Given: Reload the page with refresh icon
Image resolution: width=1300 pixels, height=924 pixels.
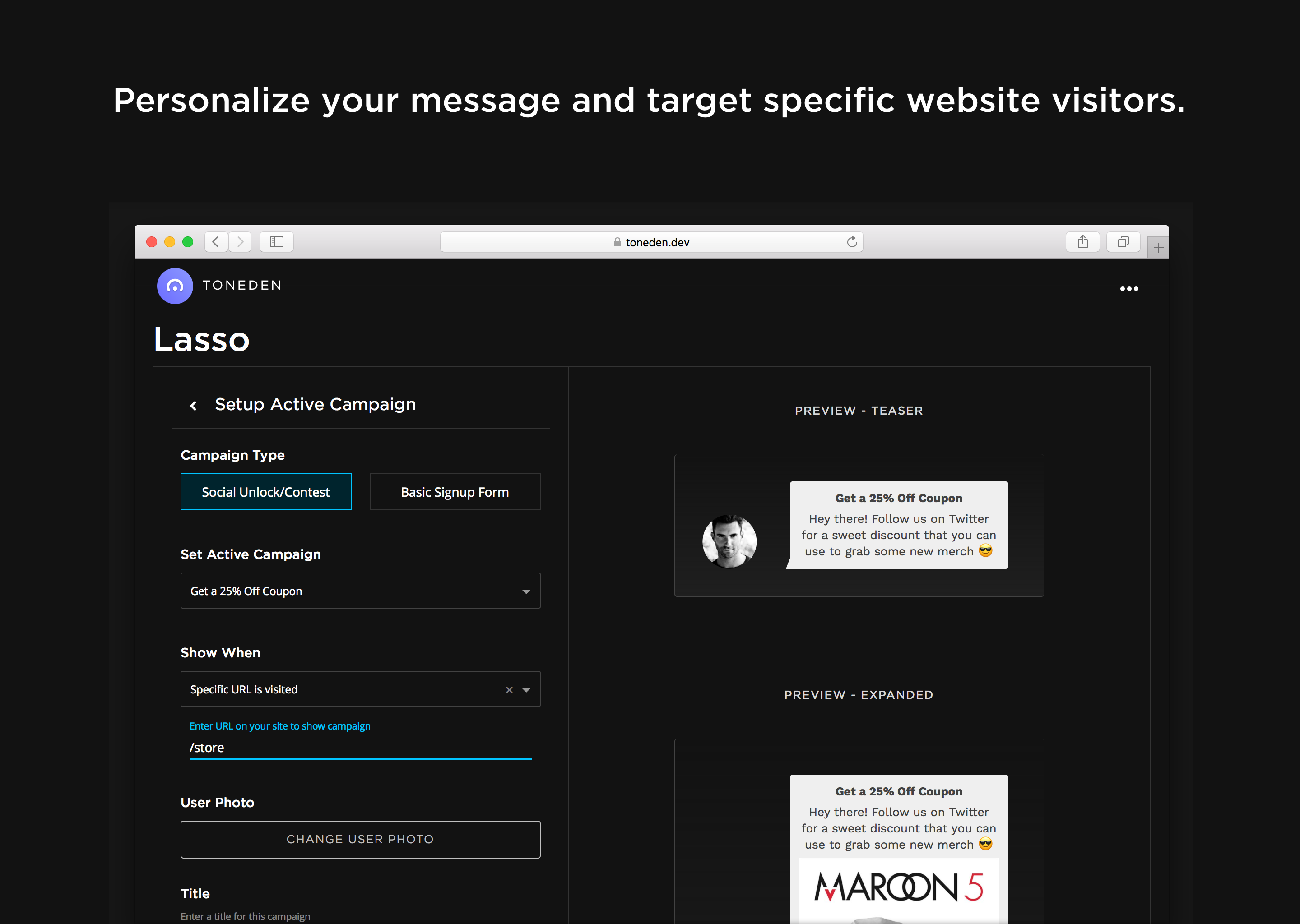Looking at the screenshot, I should coord(851,242).
